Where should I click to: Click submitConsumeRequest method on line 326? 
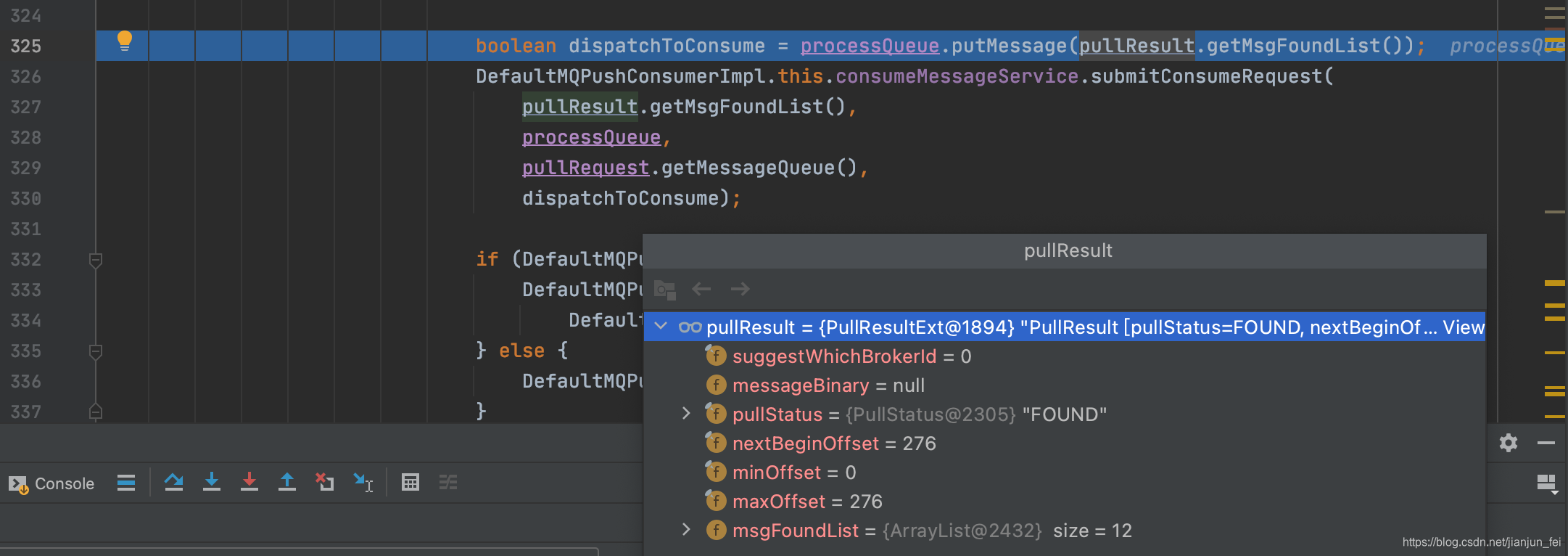coord(1206,76)
